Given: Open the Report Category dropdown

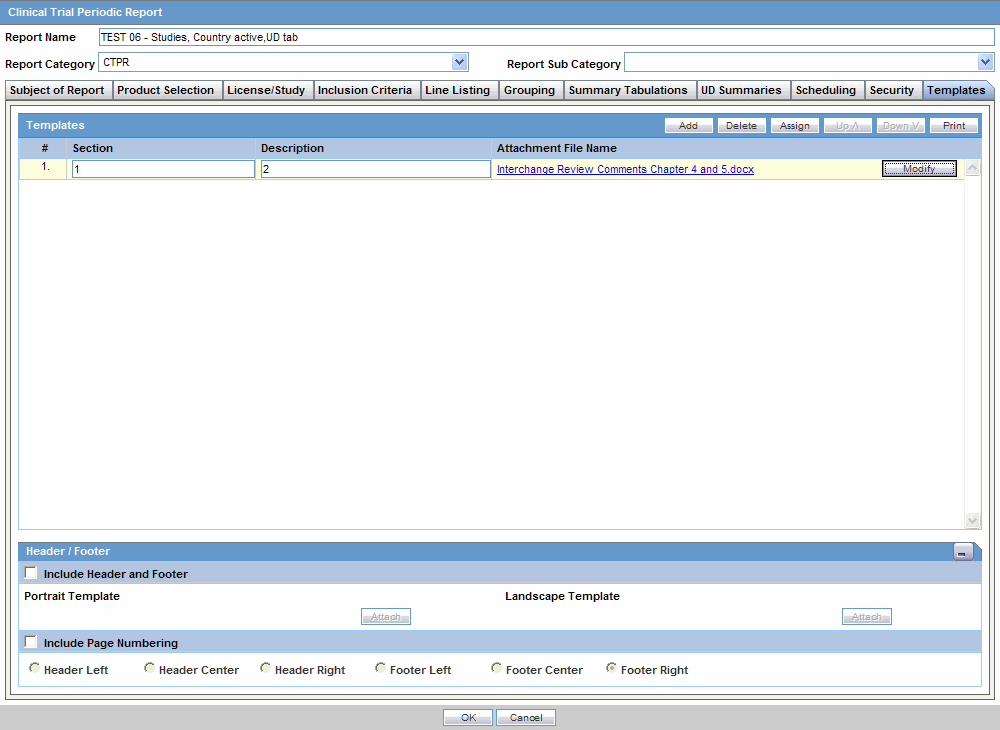Looking at the screenshot, I should point(459,61).
